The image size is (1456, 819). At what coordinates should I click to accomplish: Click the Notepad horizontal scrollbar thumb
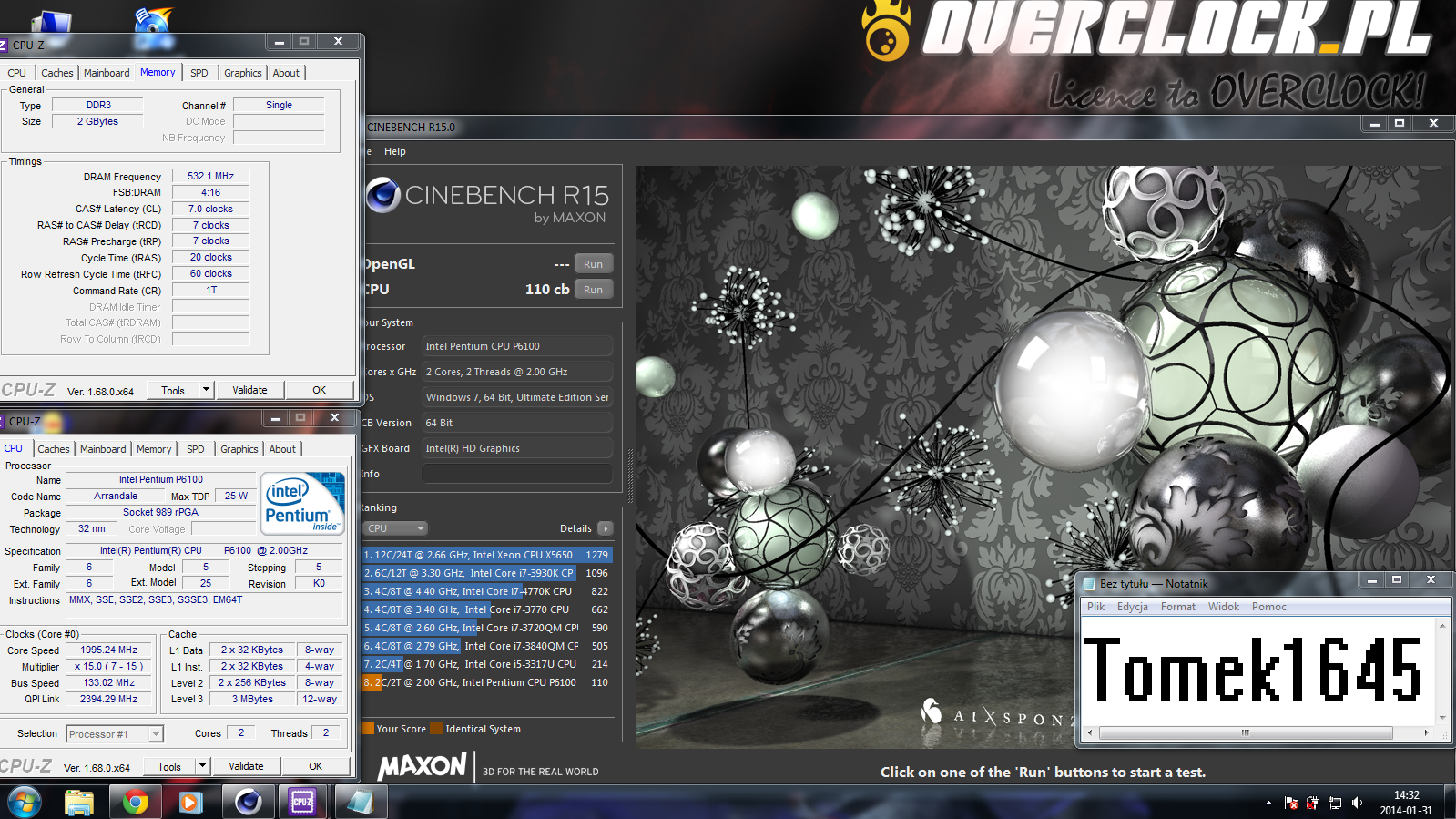[1246, 732]
